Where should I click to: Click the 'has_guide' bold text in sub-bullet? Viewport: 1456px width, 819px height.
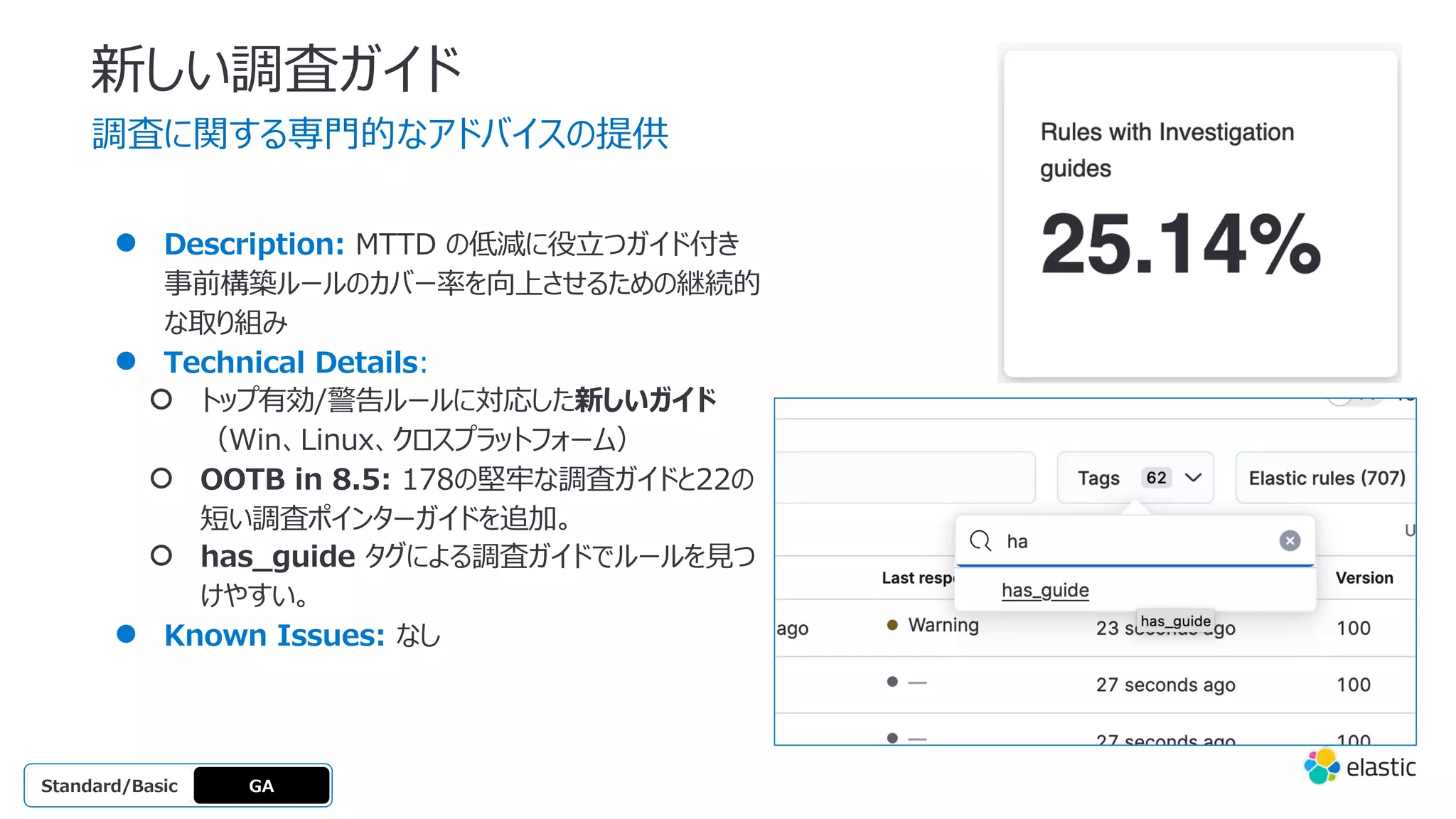coord(277,557)
